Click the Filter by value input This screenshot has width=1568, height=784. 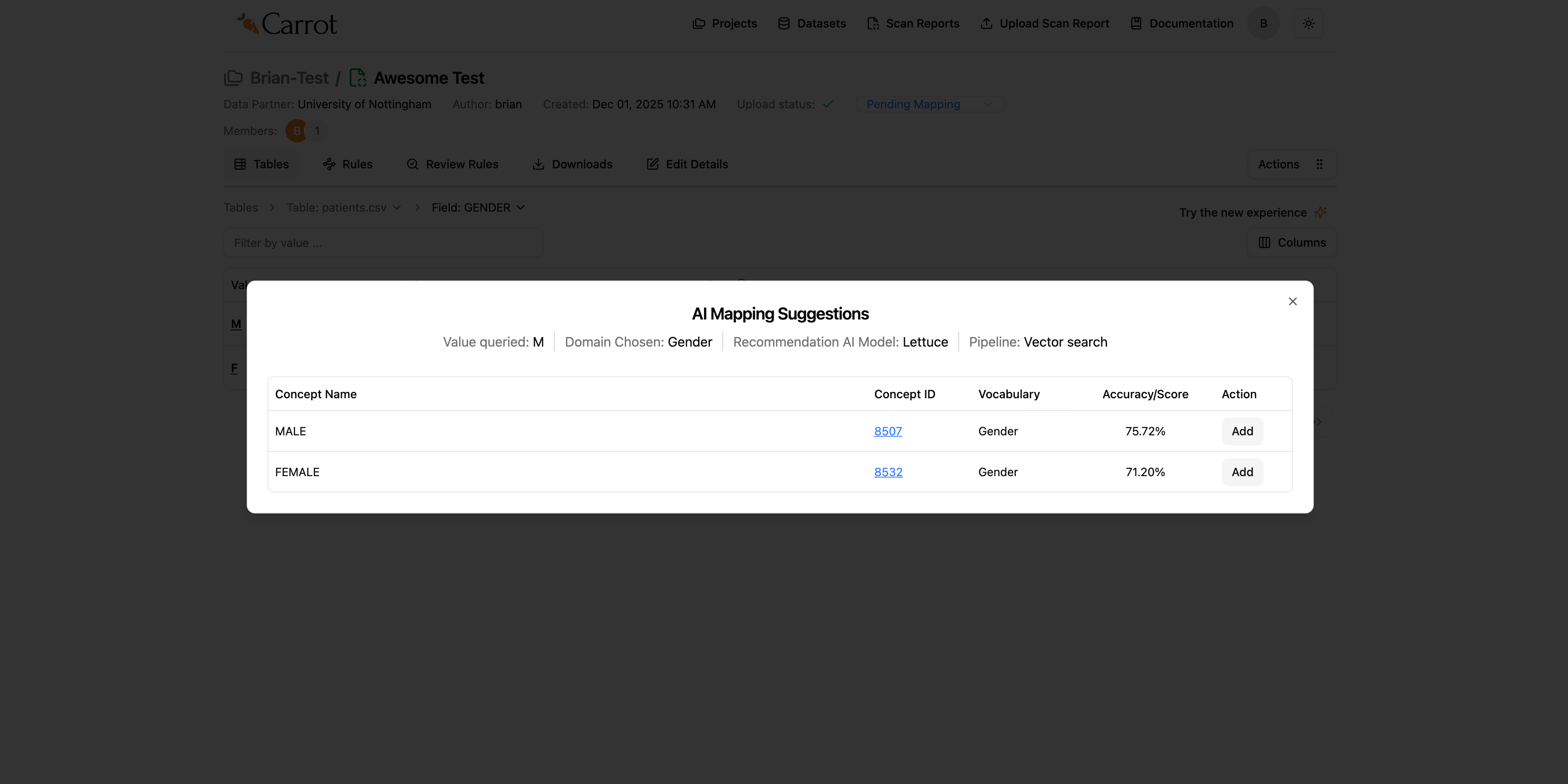tap(383, 243)
